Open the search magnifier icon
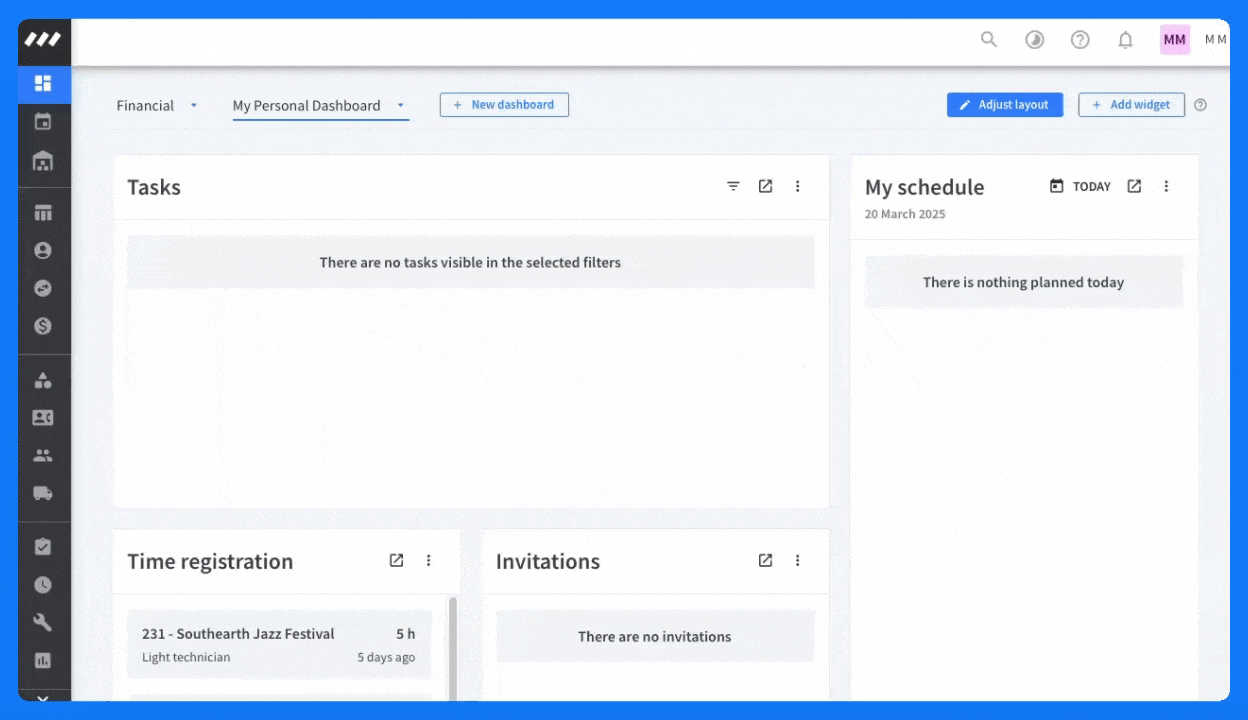Image resolution: width=1248 pixels, height=720 pixels. pos(988,40)
